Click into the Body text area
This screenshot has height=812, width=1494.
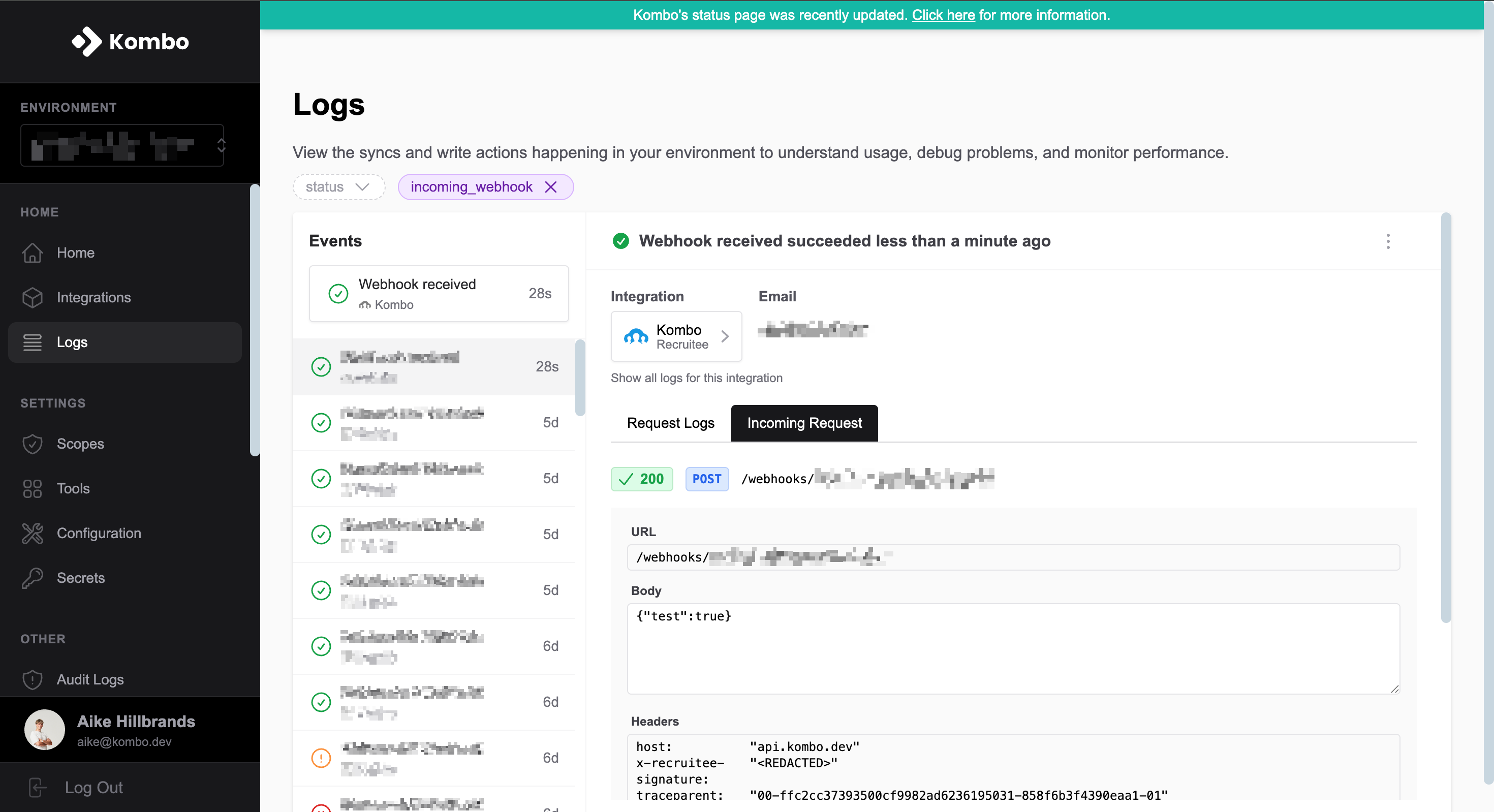pyautogui.click(x=1013, y=648)
